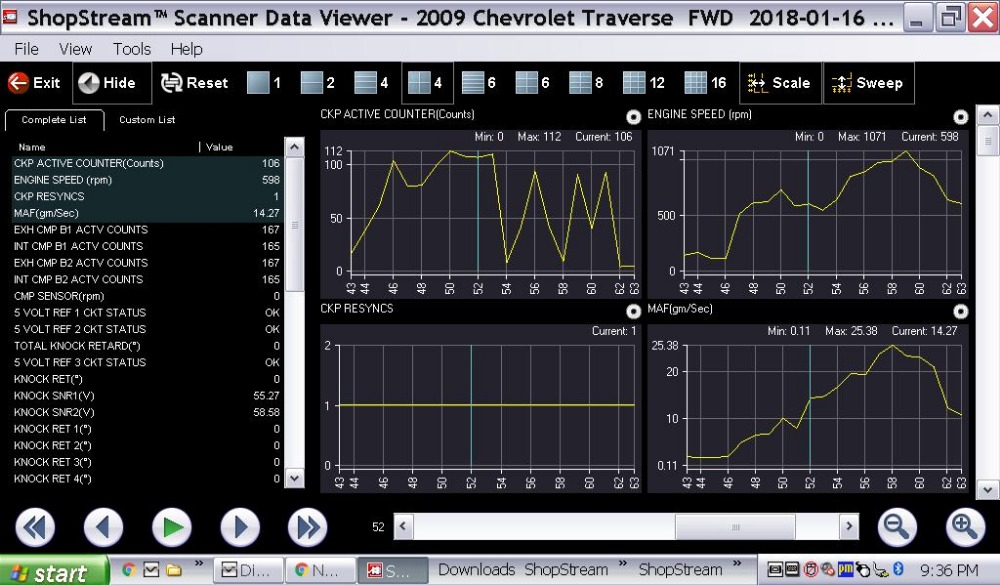The height and width of the screenshot is (585, 1000).
Task: Activate the Sweep tool
Action: (x=868, y=83)
